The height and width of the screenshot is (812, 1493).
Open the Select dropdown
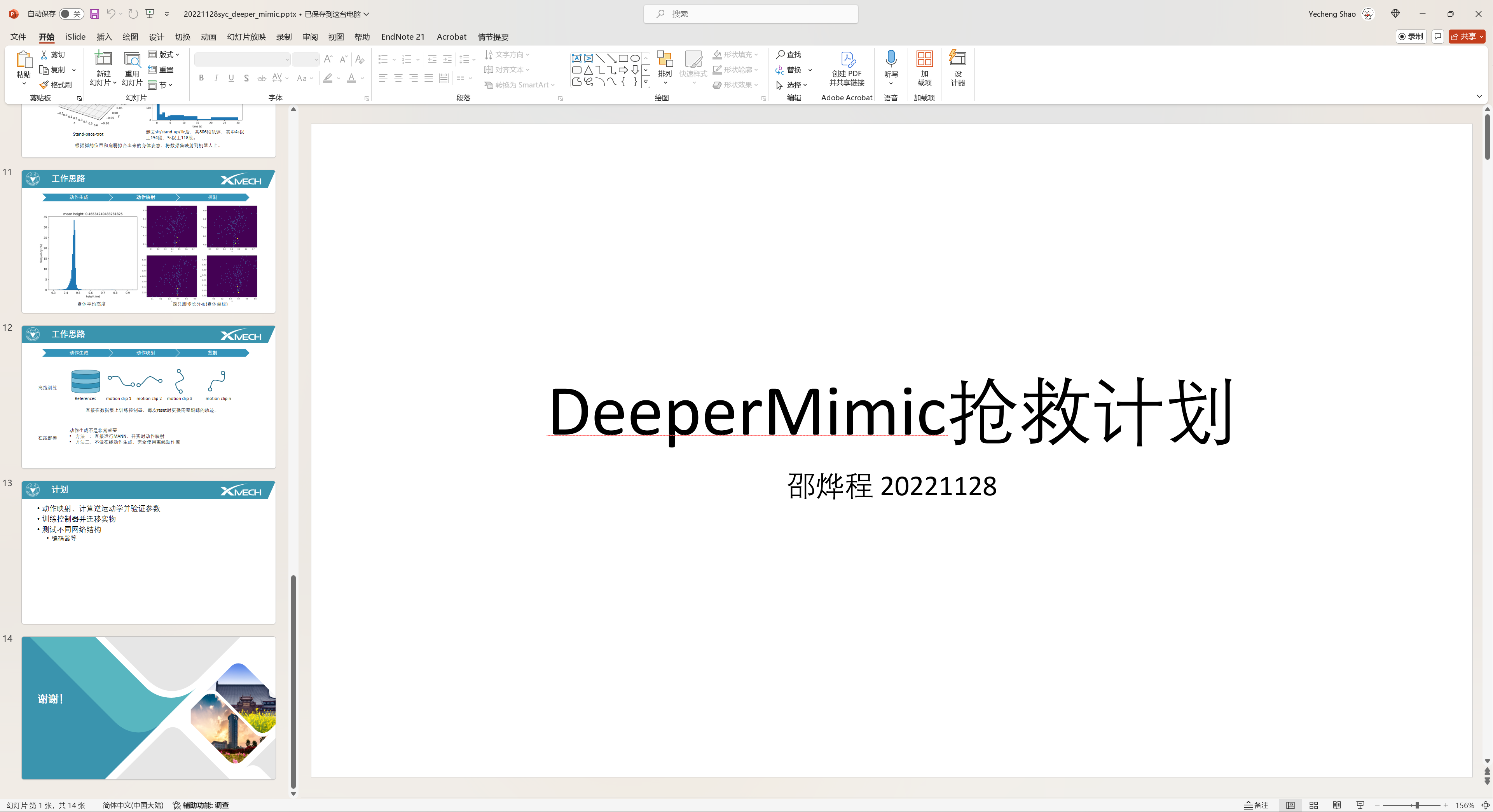(x=792, y=85)
